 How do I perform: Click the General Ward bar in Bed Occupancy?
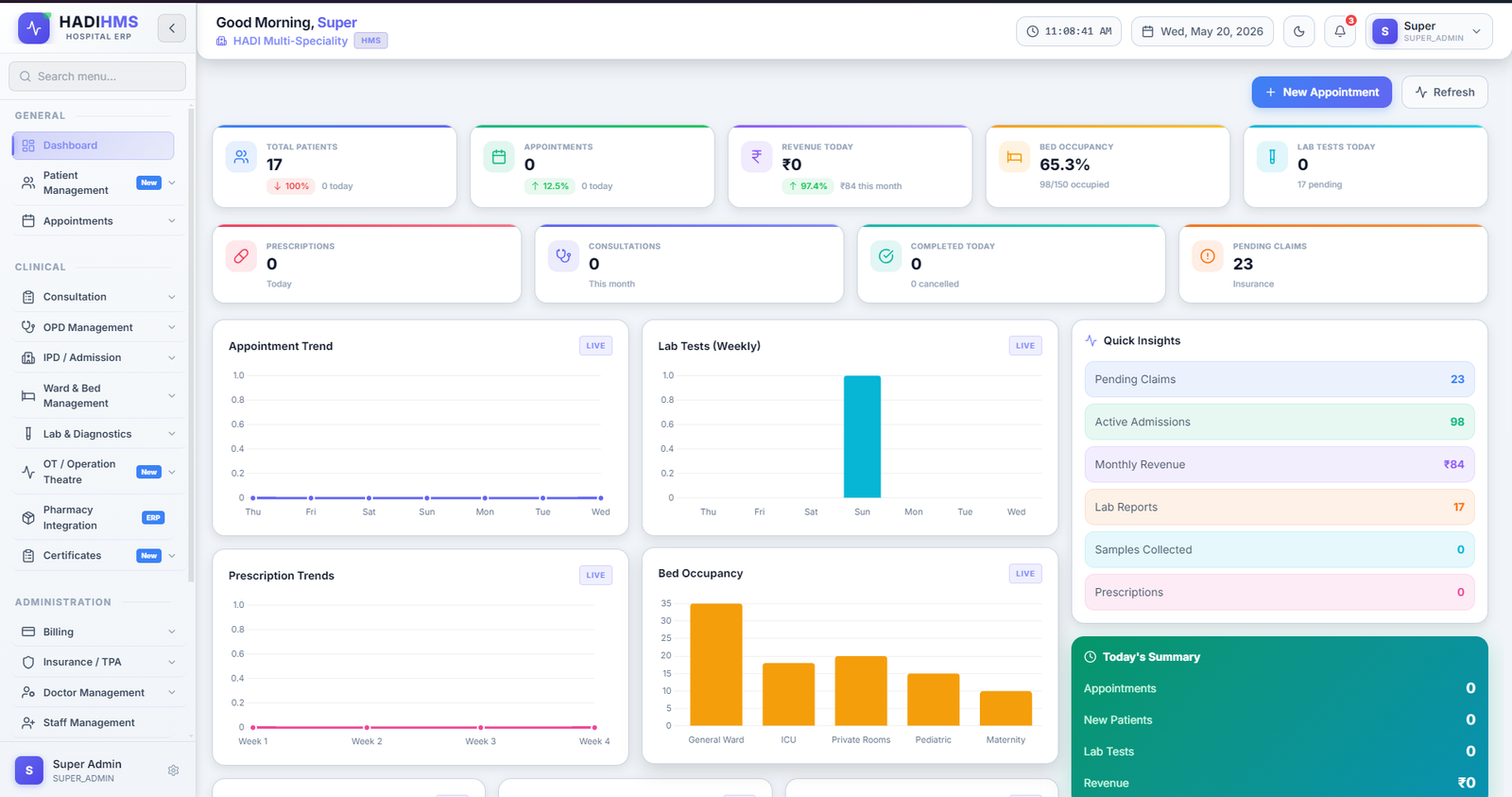(x=716, y=665)
